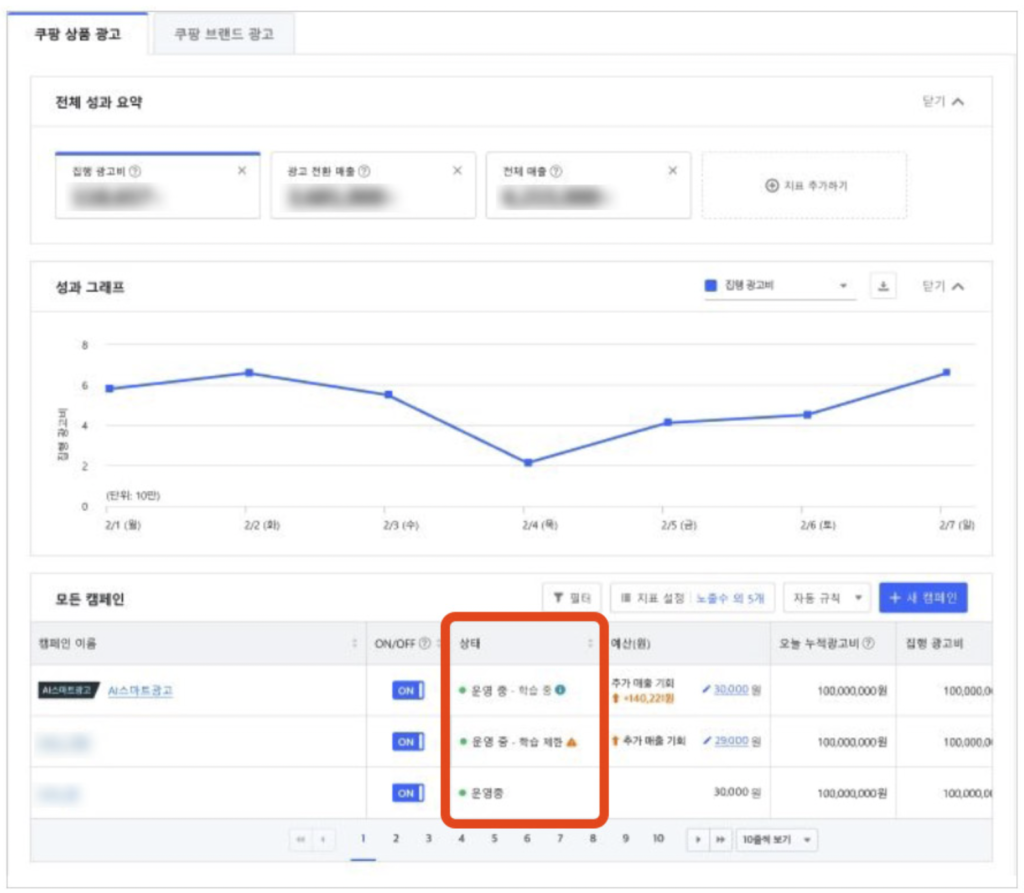Image resolution: width=1024 pixels, height=893 pixels.
Task: Select the 광고 전환 매출 summary metric card
Action: (x=373, y=185)
